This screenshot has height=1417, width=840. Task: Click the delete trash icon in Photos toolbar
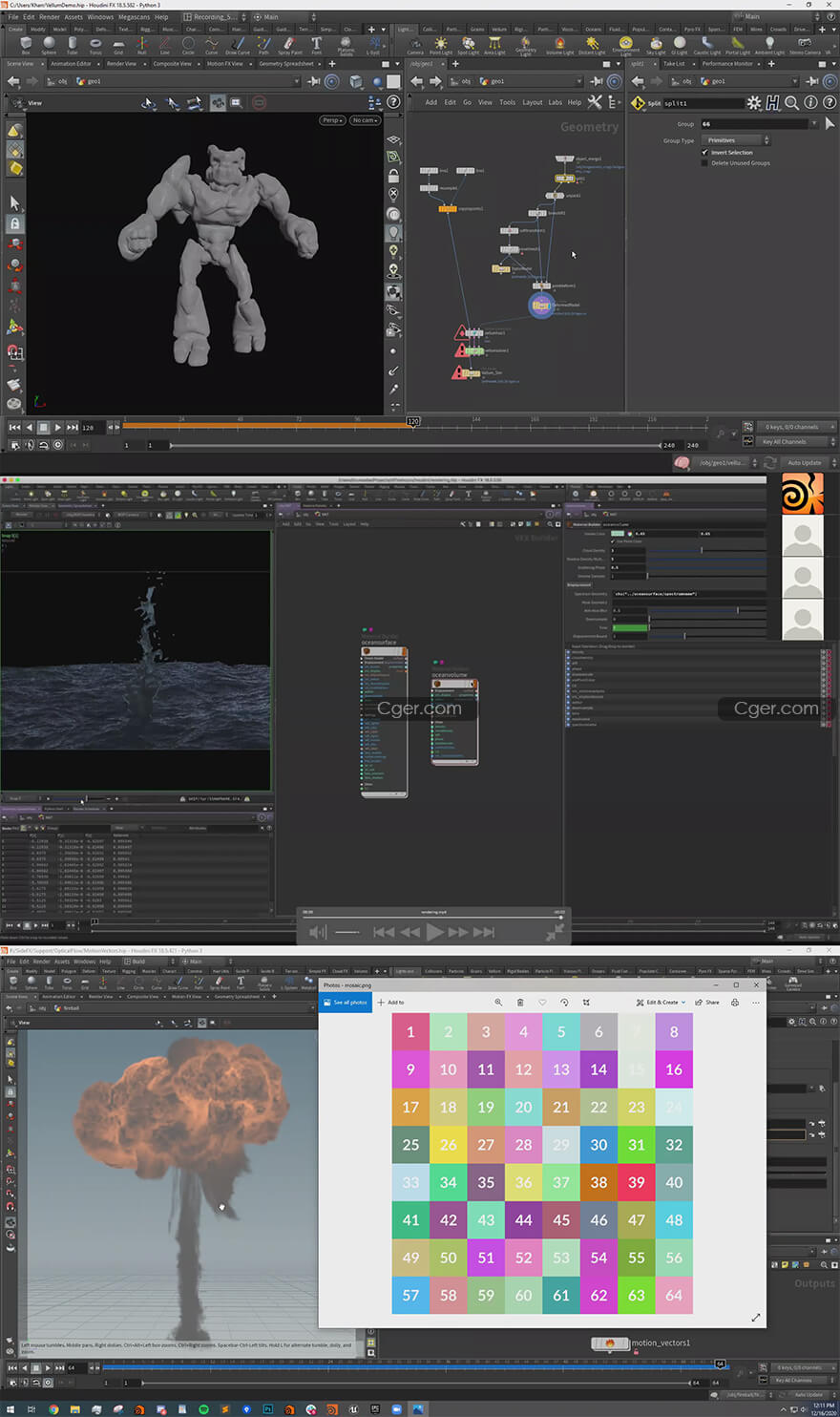pos(520,1002)
